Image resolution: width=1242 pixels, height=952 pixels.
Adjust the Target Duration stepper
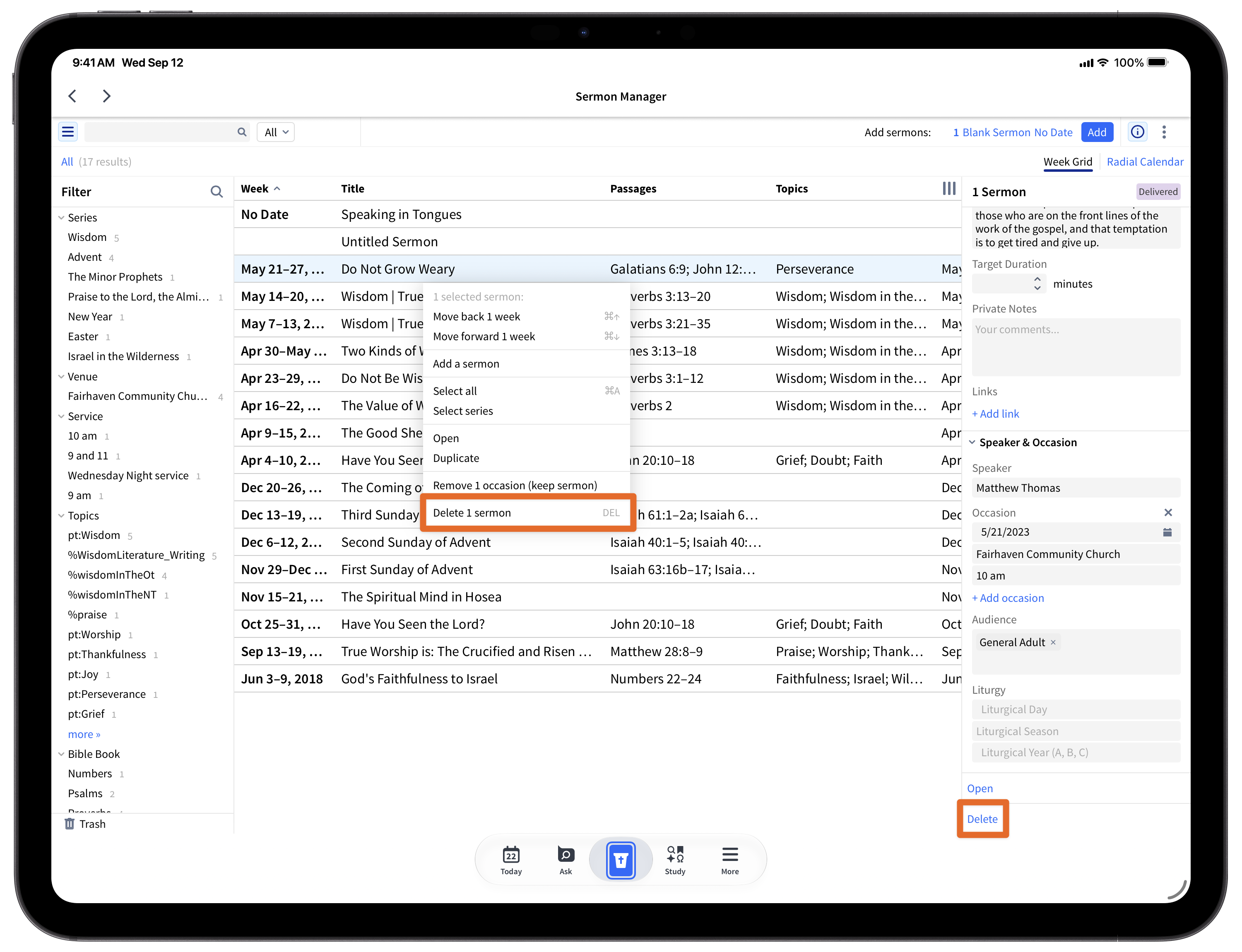pyautogui.click(x=1037, y=284)
